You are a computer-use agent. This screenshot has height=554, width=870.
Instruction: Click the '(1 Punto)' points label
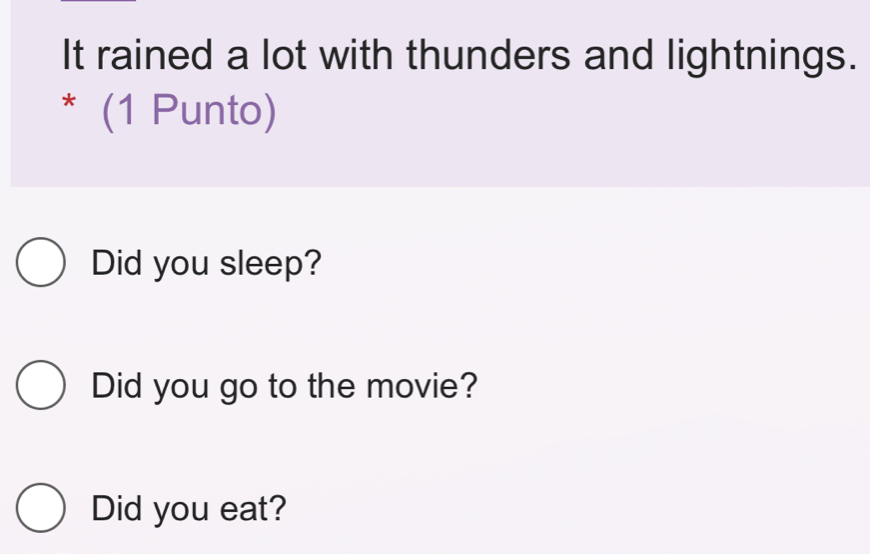pyautogui.click(x=189, y=112)
